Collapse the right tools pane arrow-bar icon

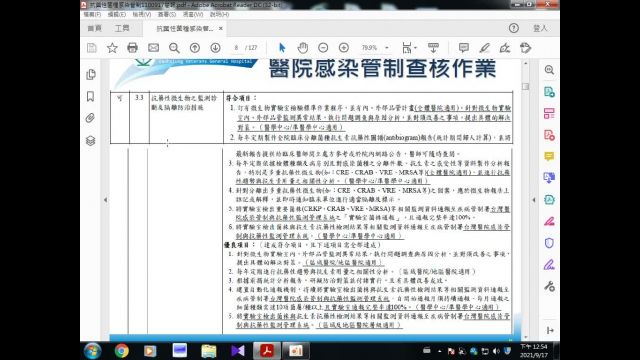[x=550, y=330]
